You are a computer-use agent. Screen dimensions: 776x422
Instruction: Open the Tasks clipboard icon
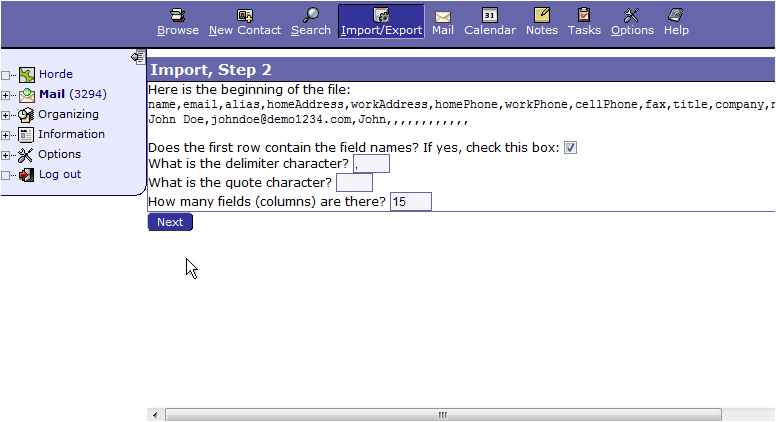point(584,15)
